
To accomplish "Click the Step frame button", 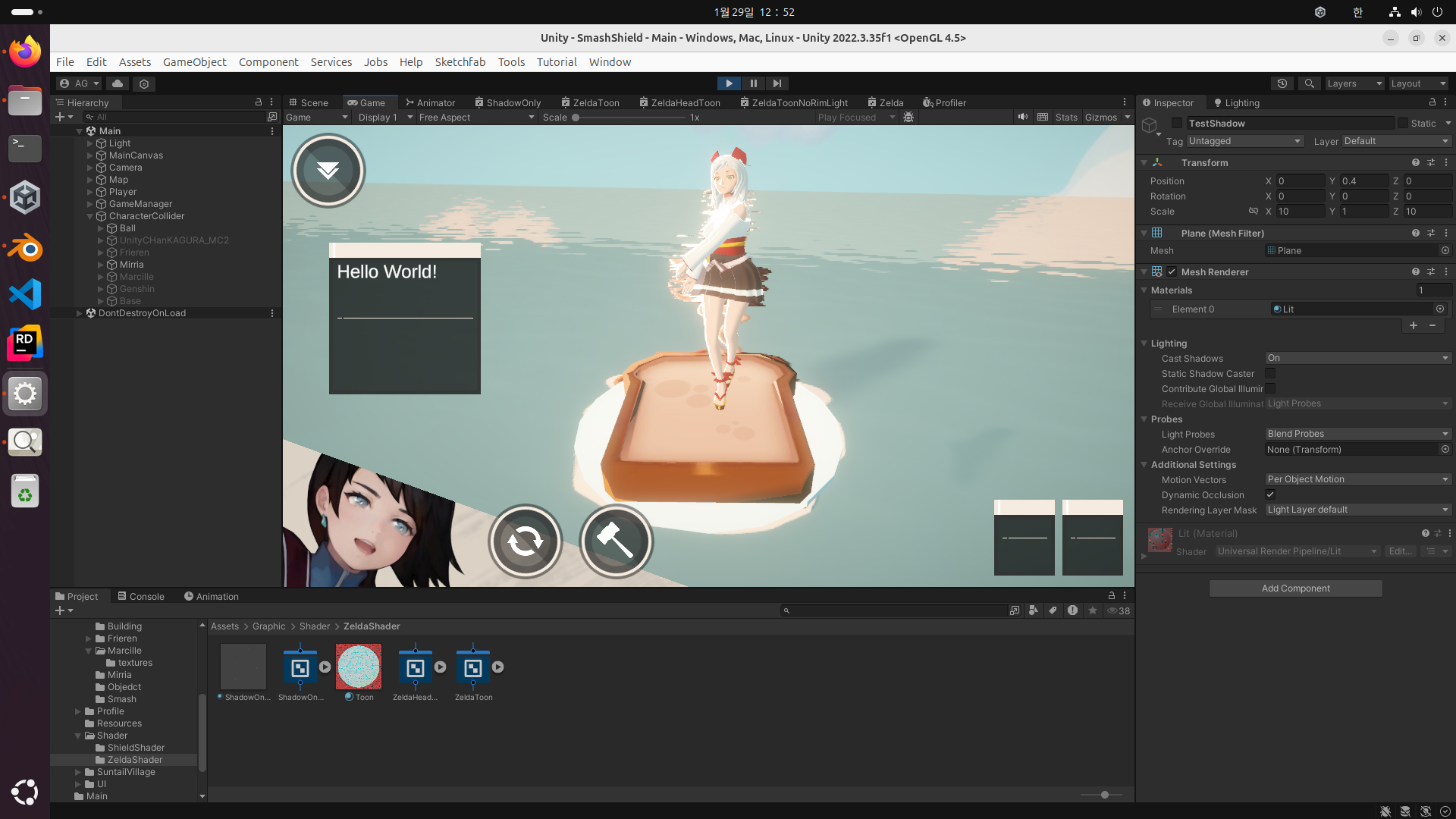I will point(777,83).
